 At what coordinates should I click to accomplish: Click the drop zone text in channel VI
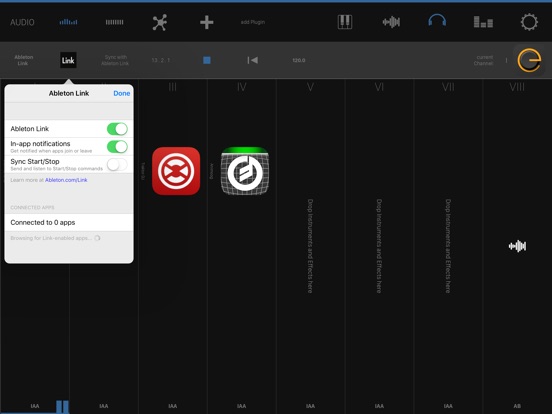[x=379, y=246]
